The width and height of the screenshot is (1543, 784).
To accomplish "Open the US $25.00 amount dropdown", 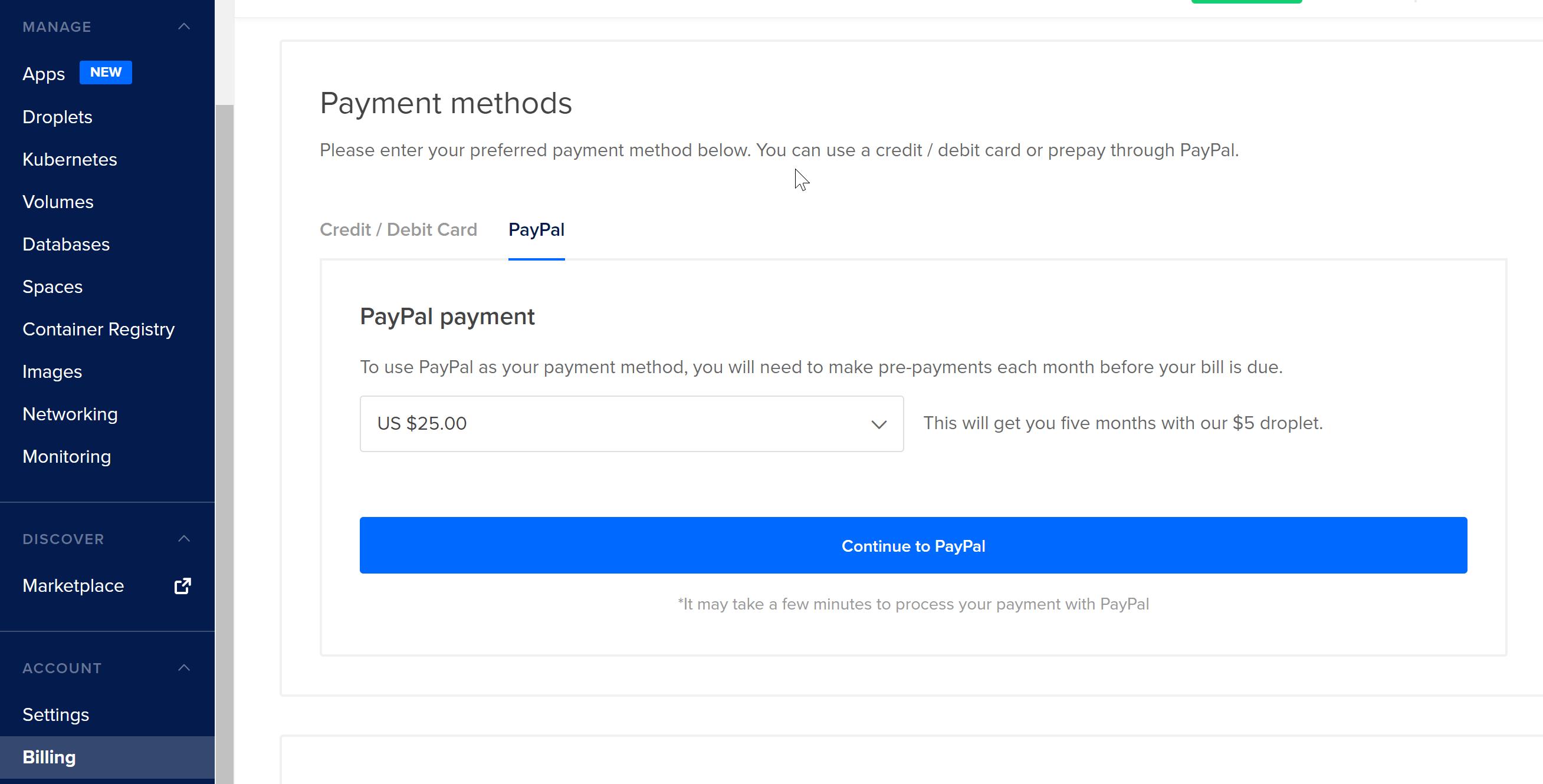I will point(631,424).
